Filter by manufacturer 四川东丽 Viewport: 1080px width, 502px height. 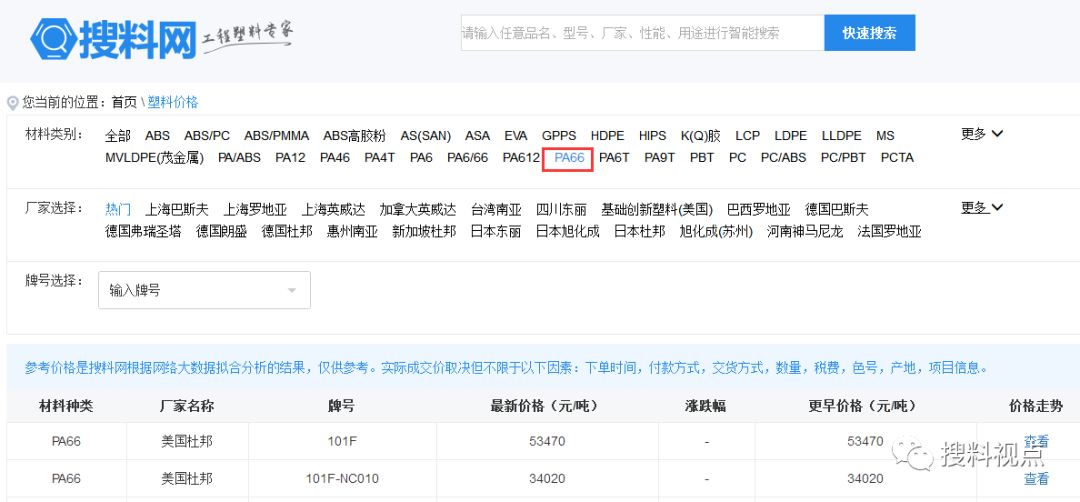click(x=561, y=209)
